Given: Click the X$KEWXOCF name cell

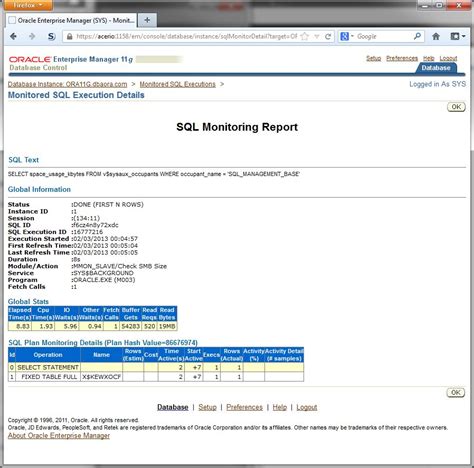Looking at the screenshot, I should pos(101,377).
